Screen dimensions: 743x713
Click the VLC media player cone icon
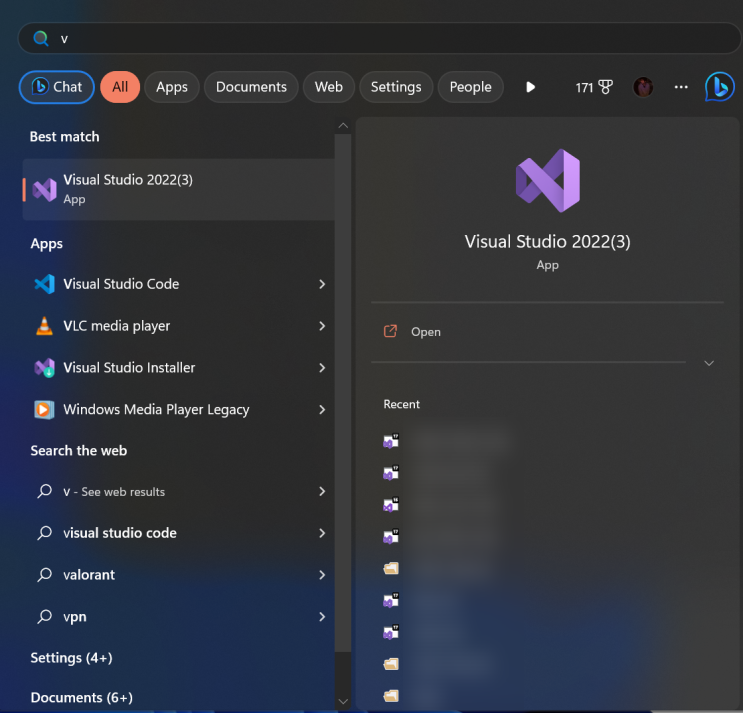(x=45, y=326)
